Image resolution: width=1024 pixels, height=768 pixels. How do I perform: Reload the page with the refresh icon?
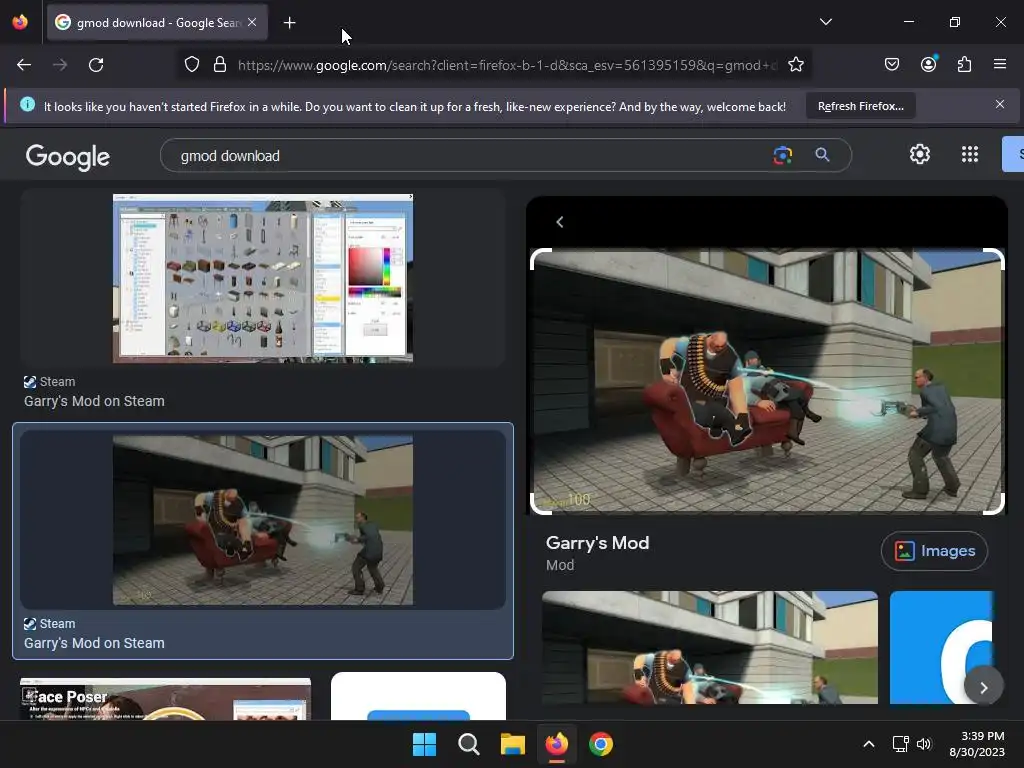96,65
